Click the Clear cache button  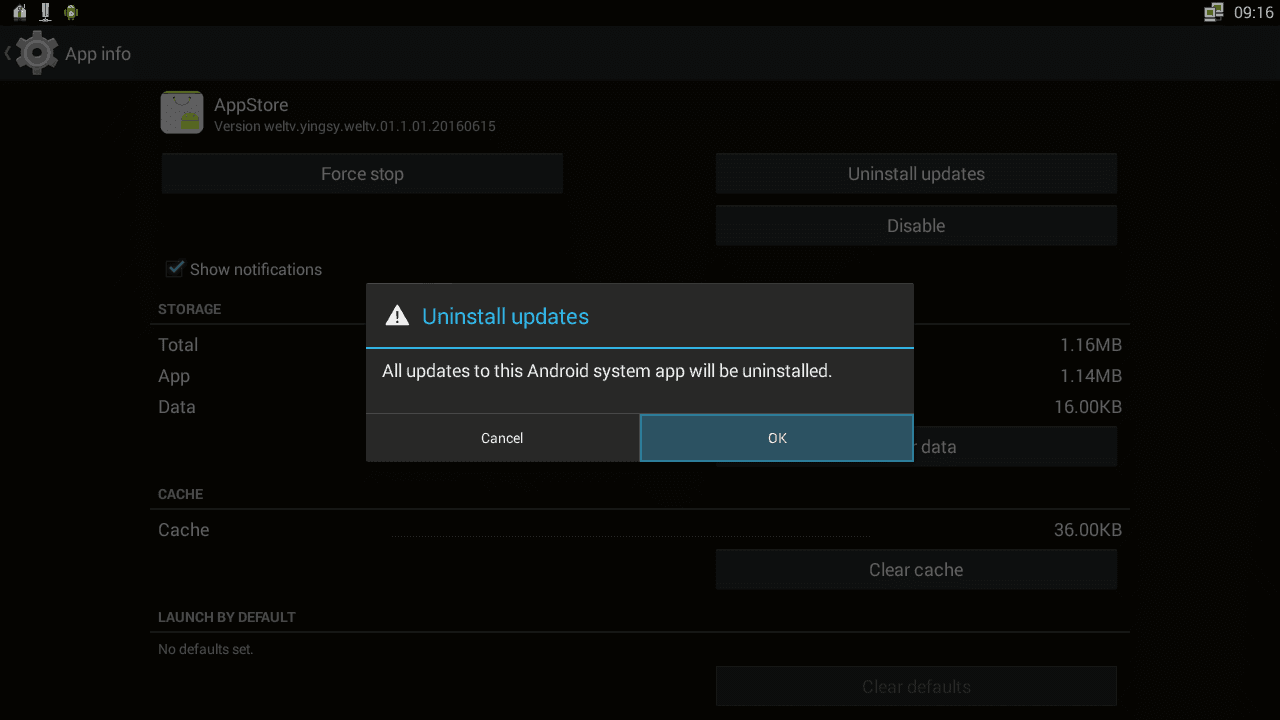coord(916,570)
